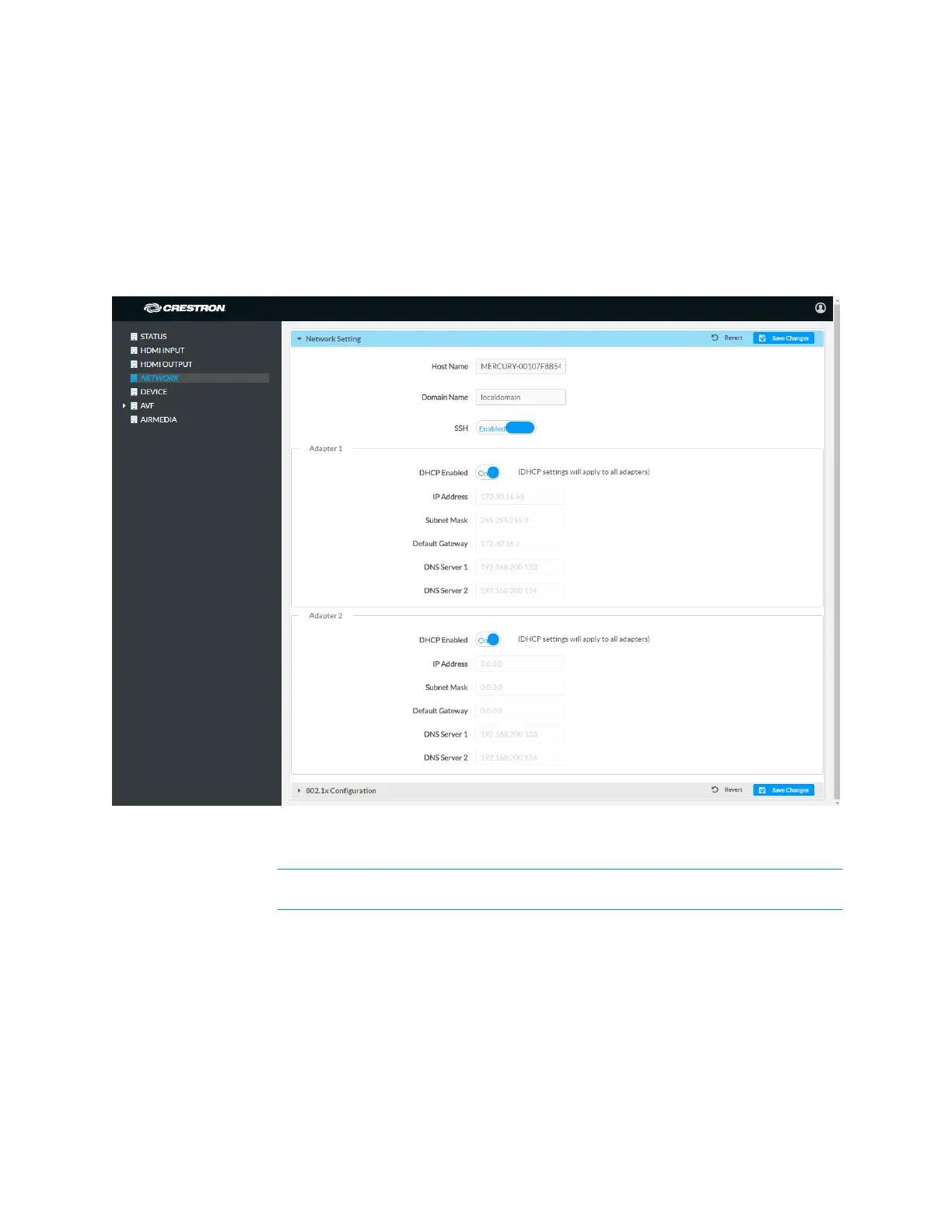Screen dimensions: 952x1232
Task: Open the user account icon
Action: point(820,308)
